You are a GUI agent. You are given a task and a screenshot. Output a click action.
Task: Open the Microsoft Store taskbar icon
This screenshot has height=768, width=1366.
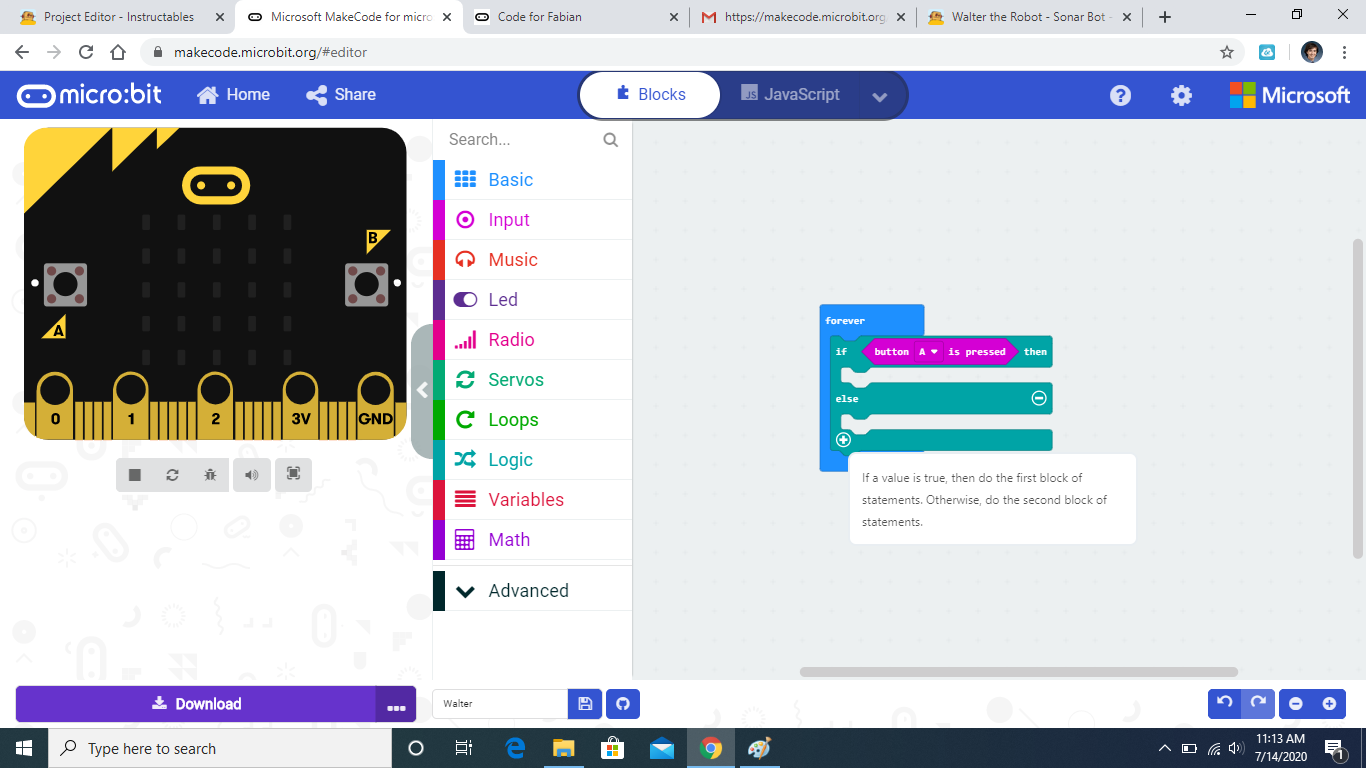tap(612, 748)
